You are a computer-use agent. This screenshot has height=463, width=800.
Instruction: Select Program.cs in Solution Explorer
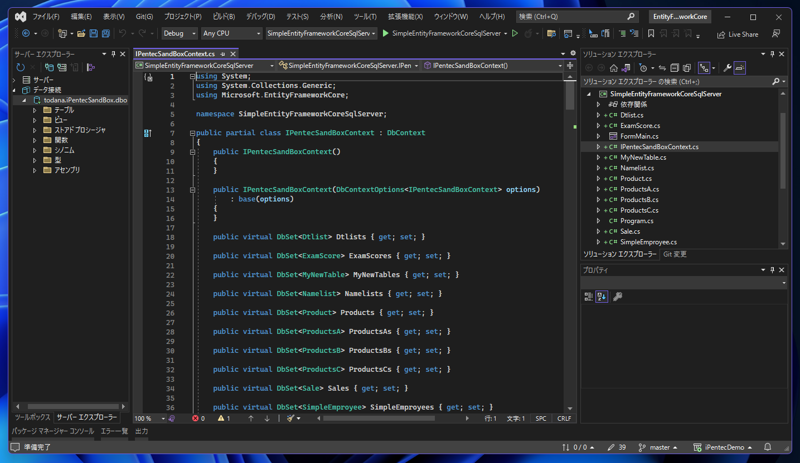pos(636,221)
